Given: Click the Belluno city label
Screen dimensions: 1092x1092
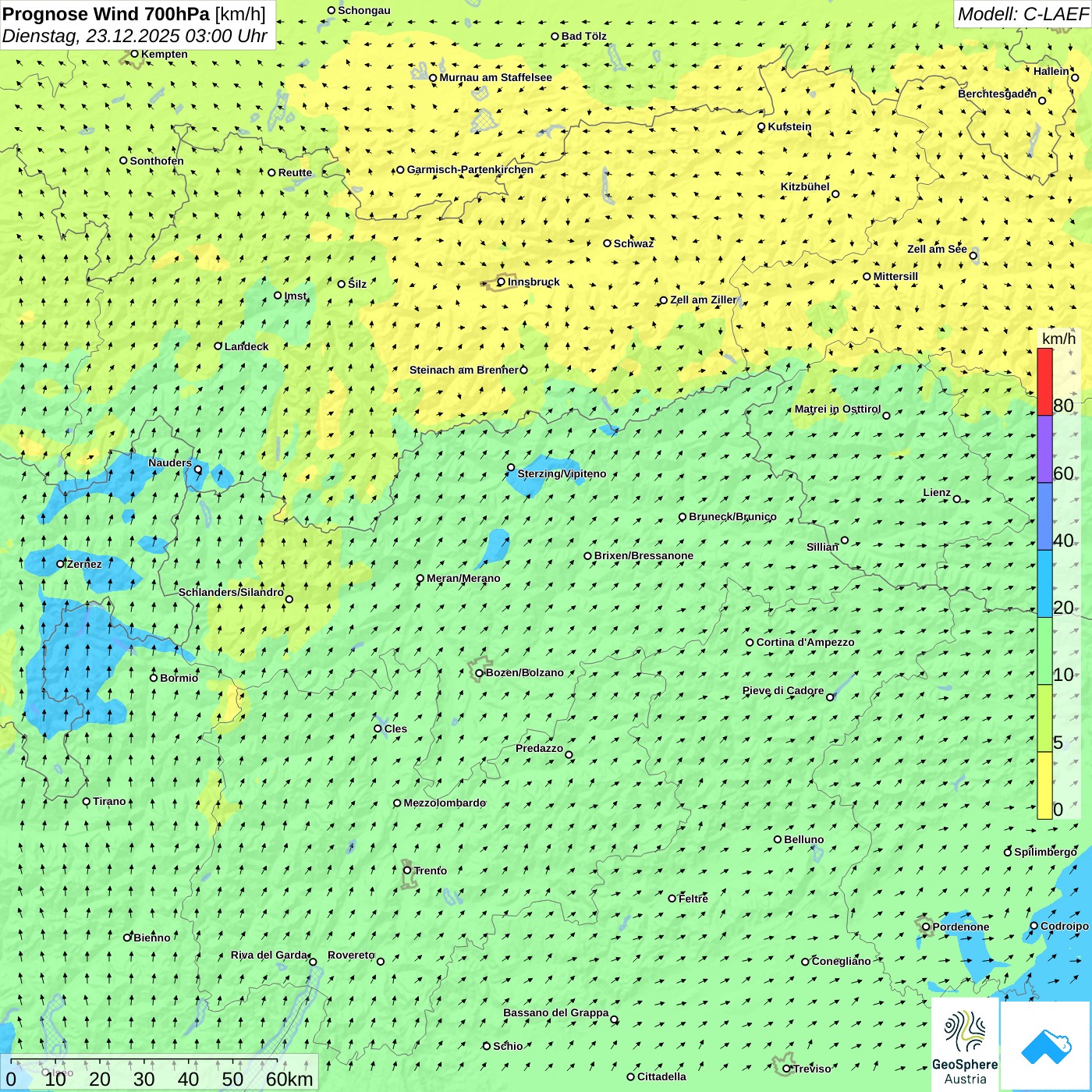Looking at the screenshot, I should (x=803, y=839).
